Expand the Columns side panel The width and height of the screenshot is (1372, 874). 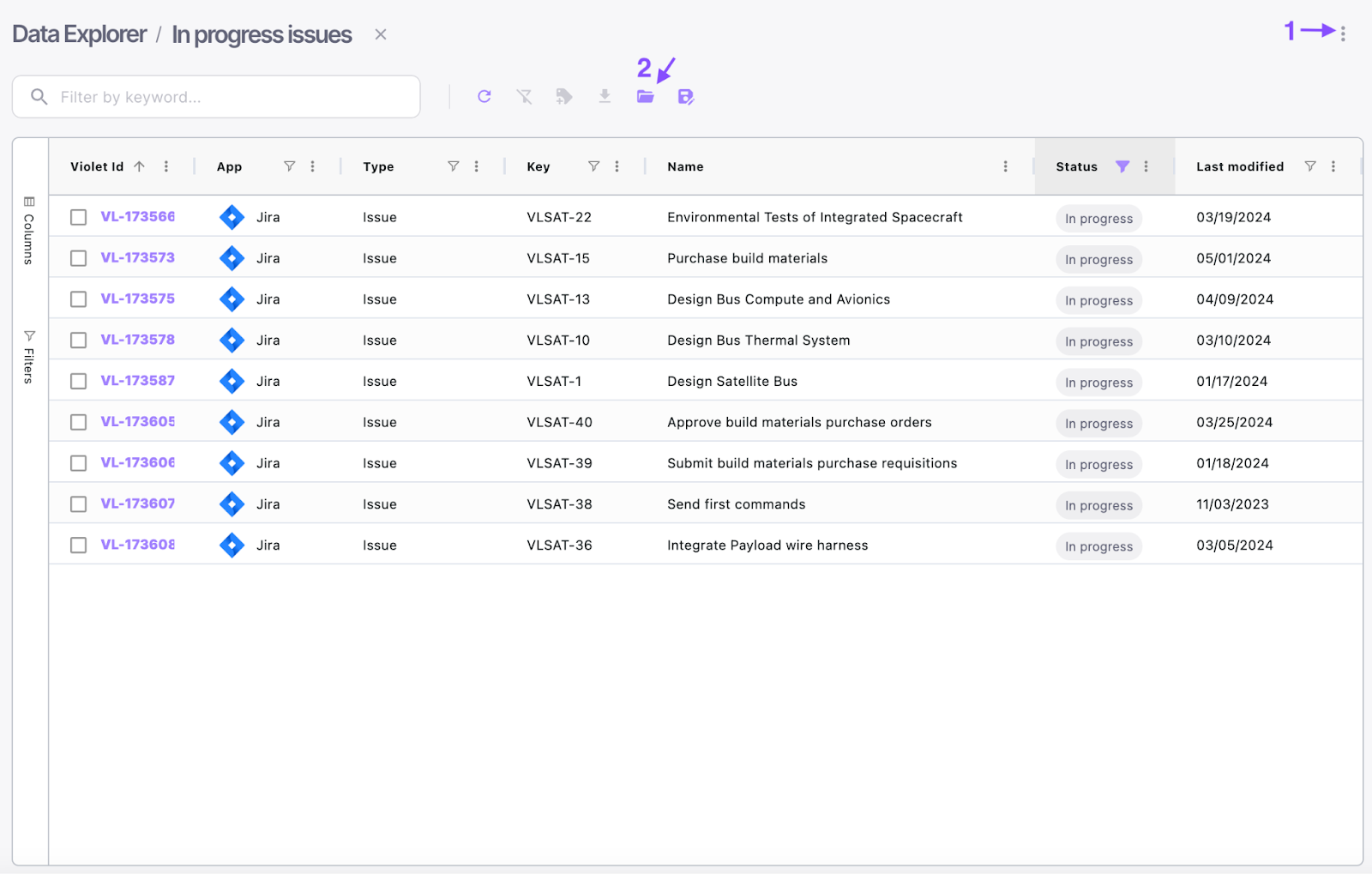(x=29, y=231)
